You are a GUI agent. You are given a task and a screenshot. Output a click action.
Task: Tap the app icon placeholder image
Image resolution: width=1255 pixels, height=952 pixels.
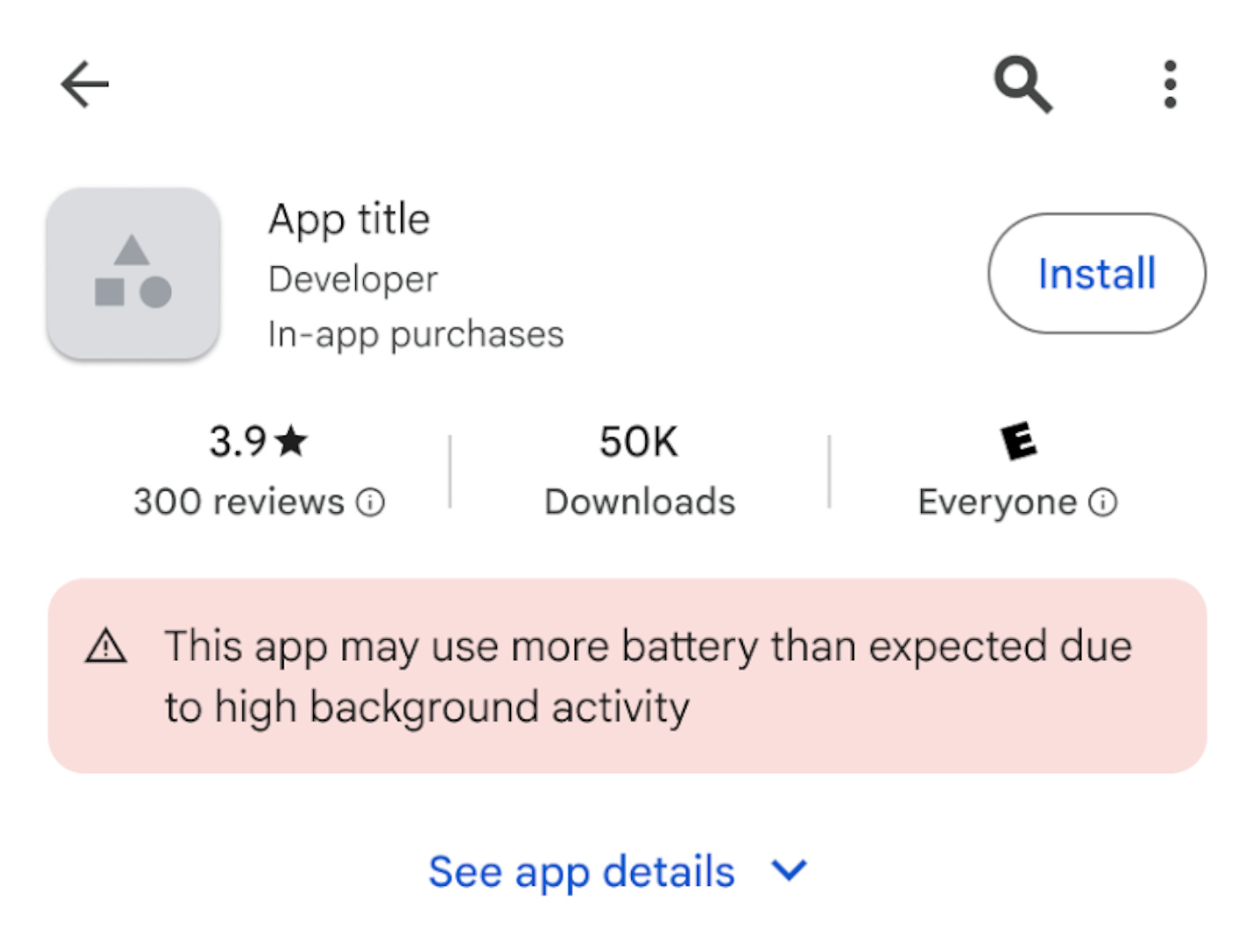tap(133, 273)
